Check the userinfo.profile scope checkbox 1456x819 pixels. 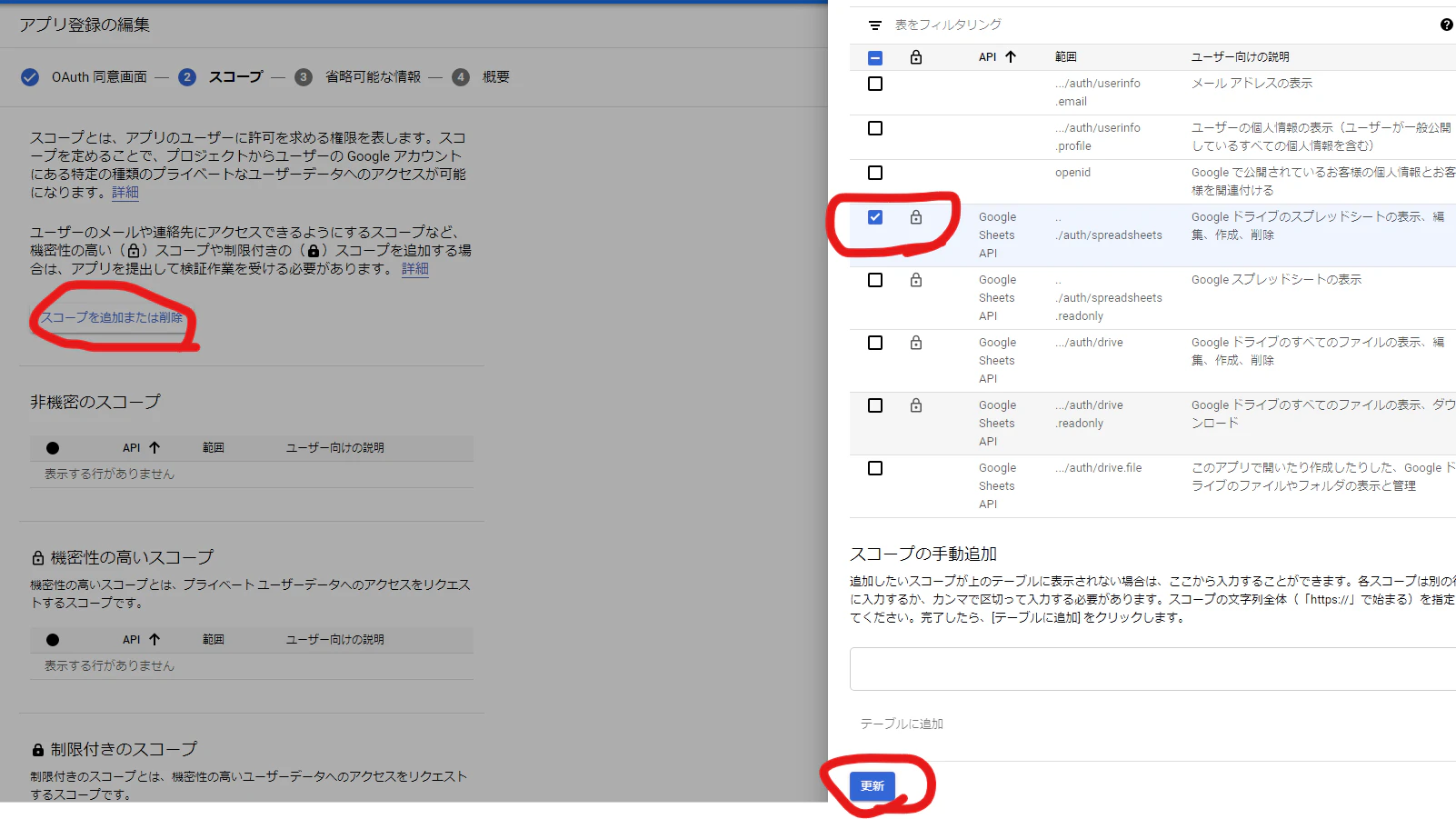click(x=875, y=128)
